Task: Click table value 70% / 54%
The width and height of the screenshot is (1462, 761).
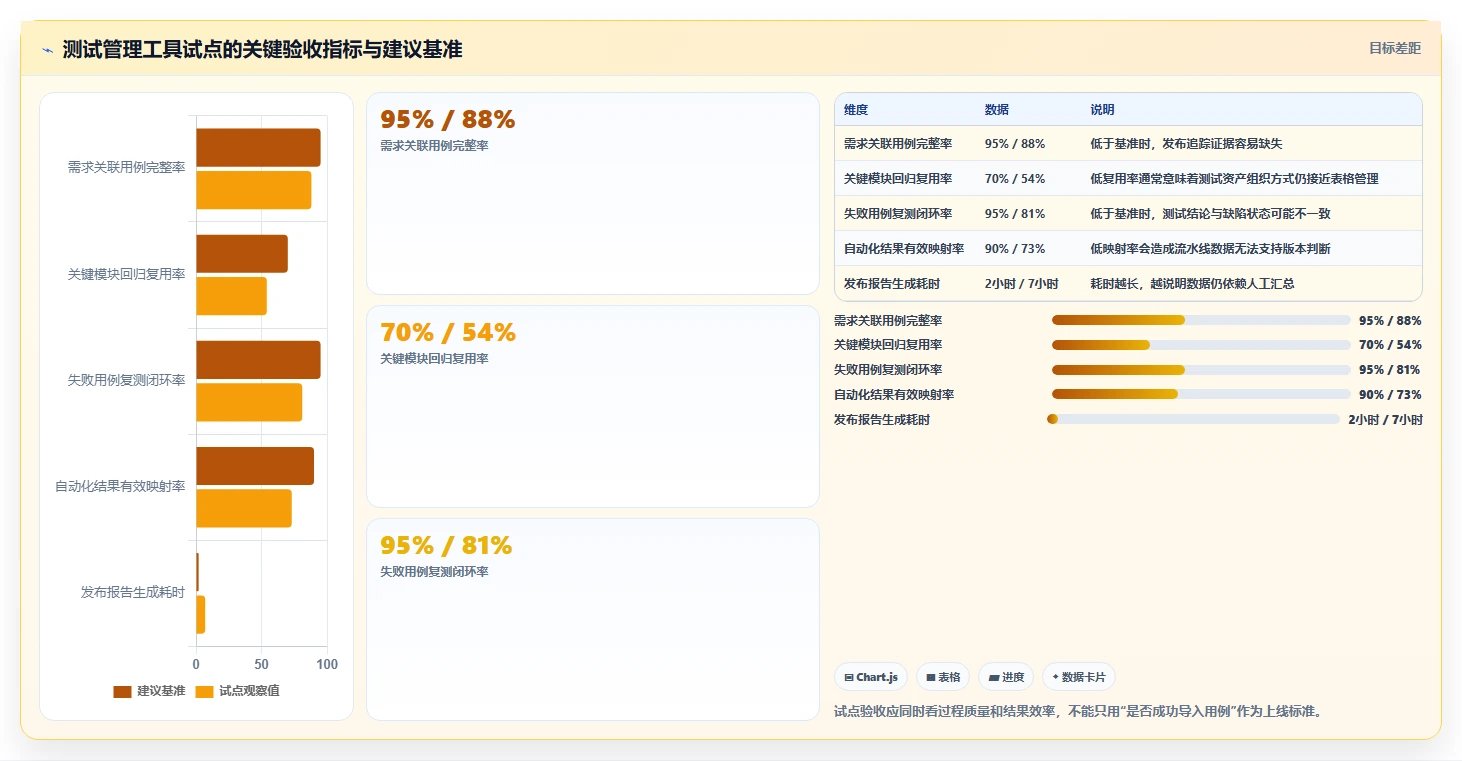Action: pyautogui.click(x=1015, y=179)
